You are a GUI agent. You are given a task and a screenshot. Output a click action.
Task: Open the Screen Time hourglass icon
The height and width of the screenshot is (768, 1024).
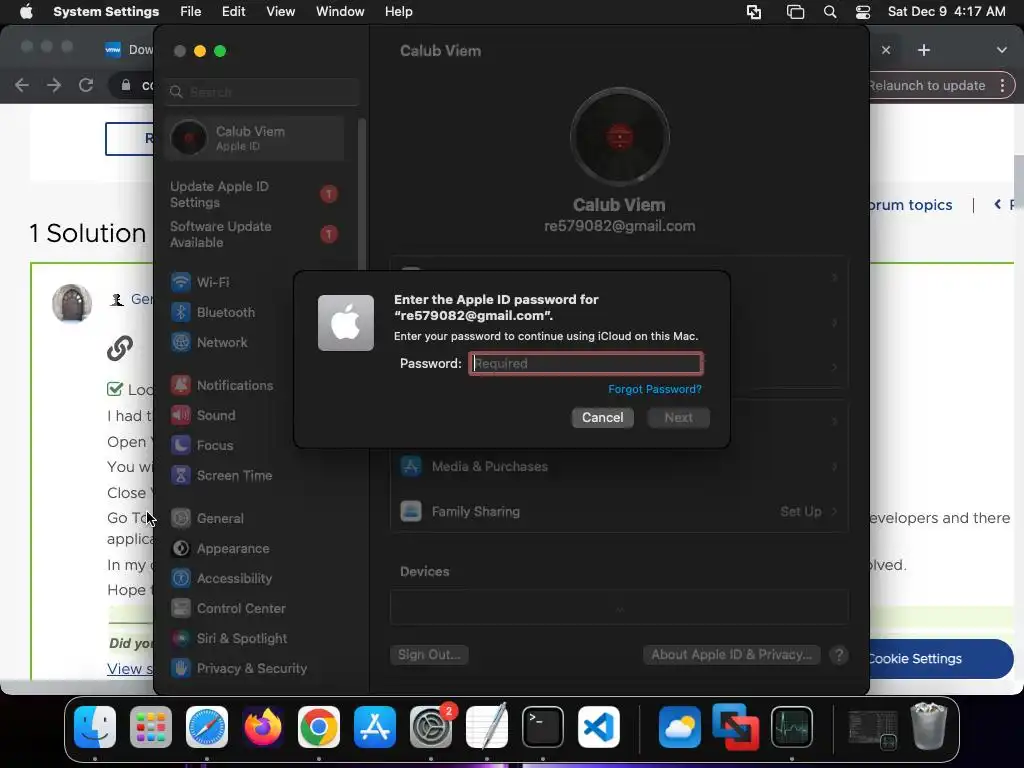(x=181, y=475)
